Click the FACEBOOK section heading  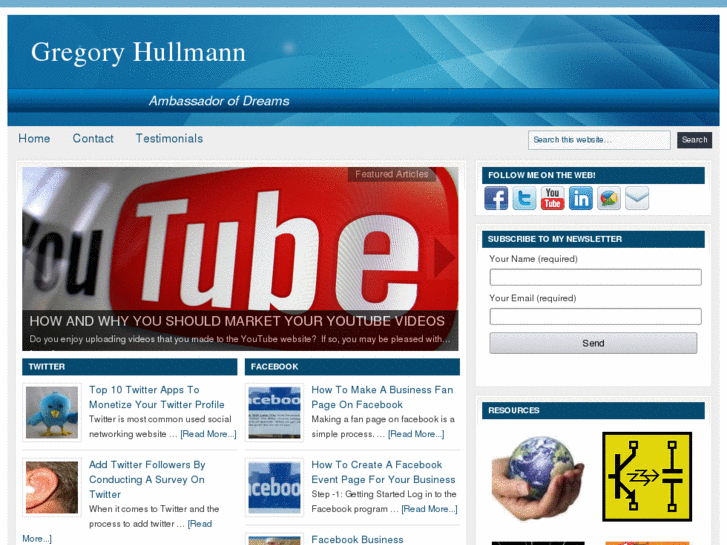point(274,366)
